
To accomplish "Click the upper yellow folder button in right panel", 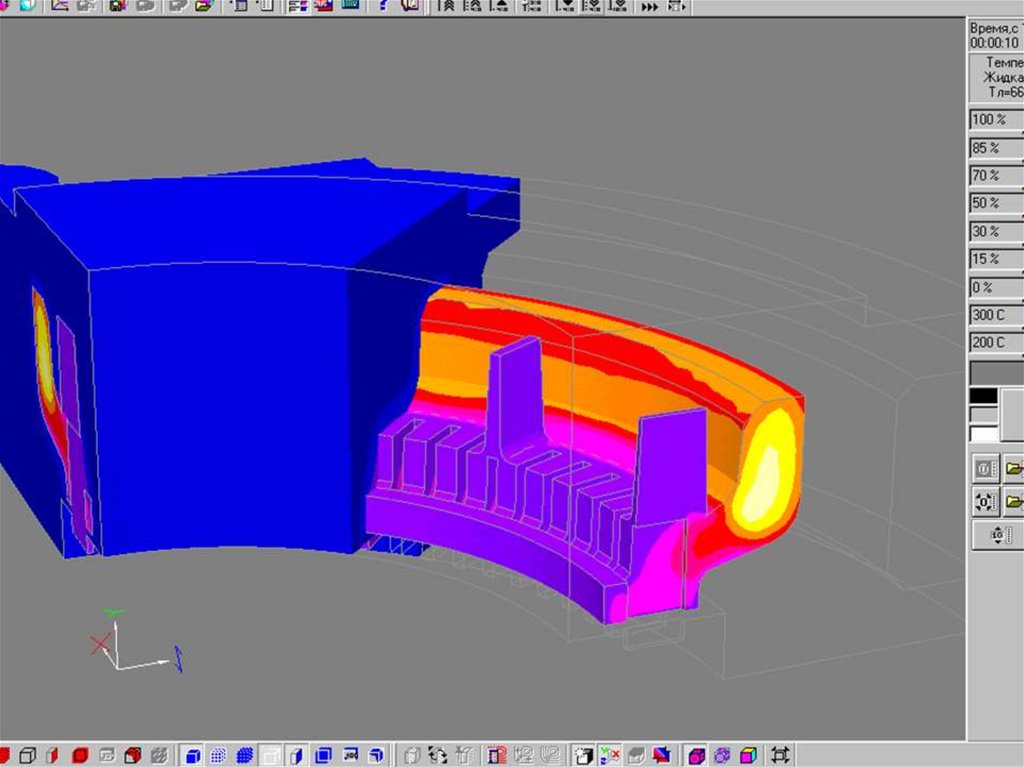I will coord(1012,468).
